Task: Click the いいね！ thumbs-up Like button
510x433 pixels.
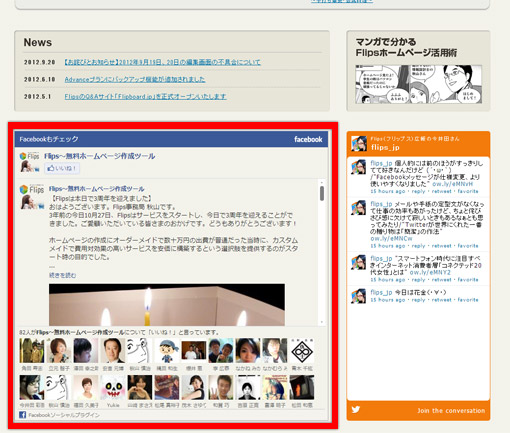Action: pyautogui.click(x=62, y=168)
